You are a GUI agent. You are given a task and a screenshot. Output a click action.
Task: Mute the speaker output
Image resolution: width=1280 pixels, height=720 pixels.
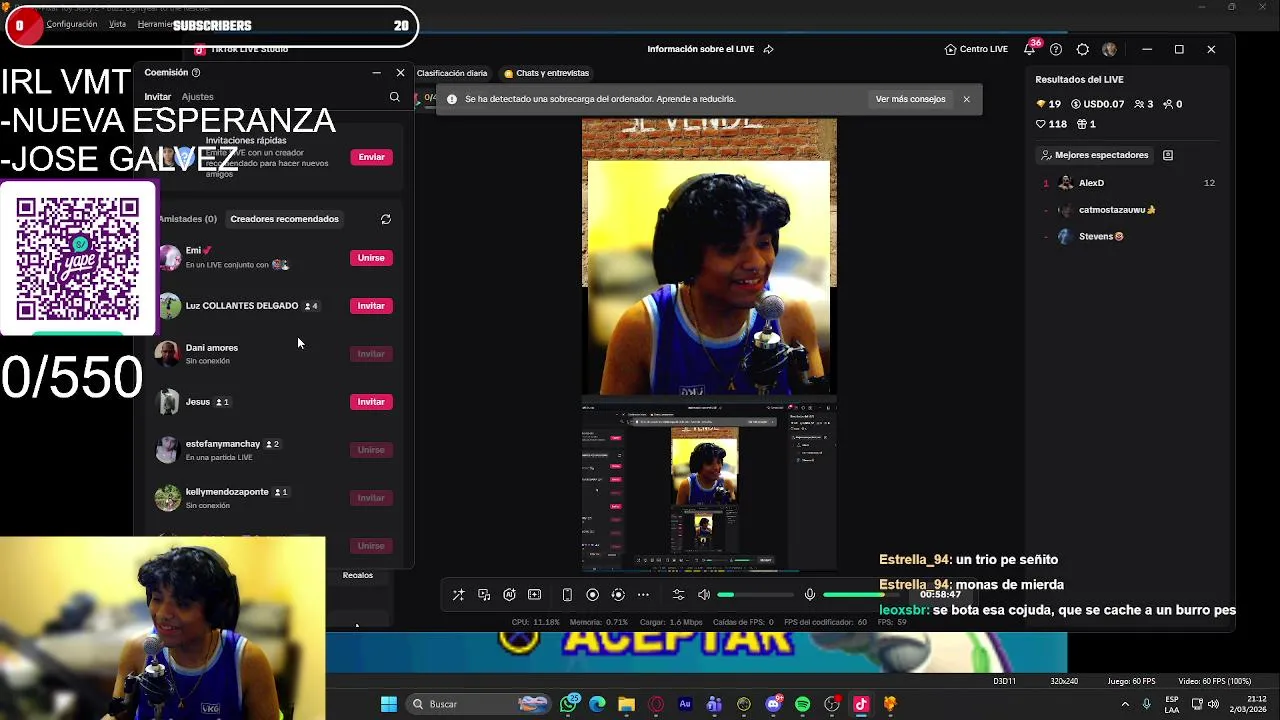click(x=704, y=595)
